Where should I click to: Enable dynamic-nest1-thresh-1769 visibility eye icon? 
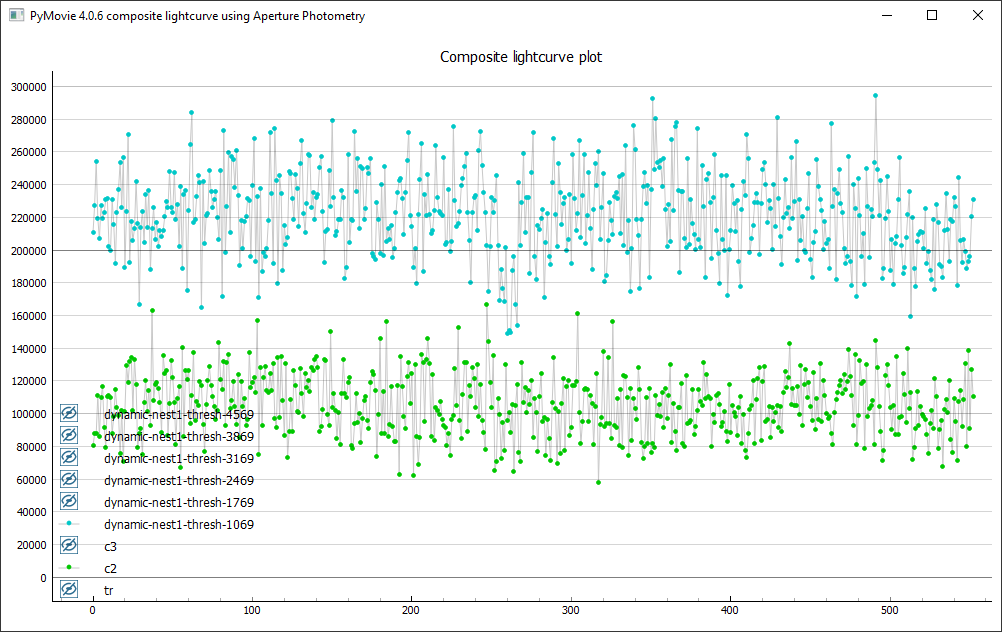[x=69, y=502]
